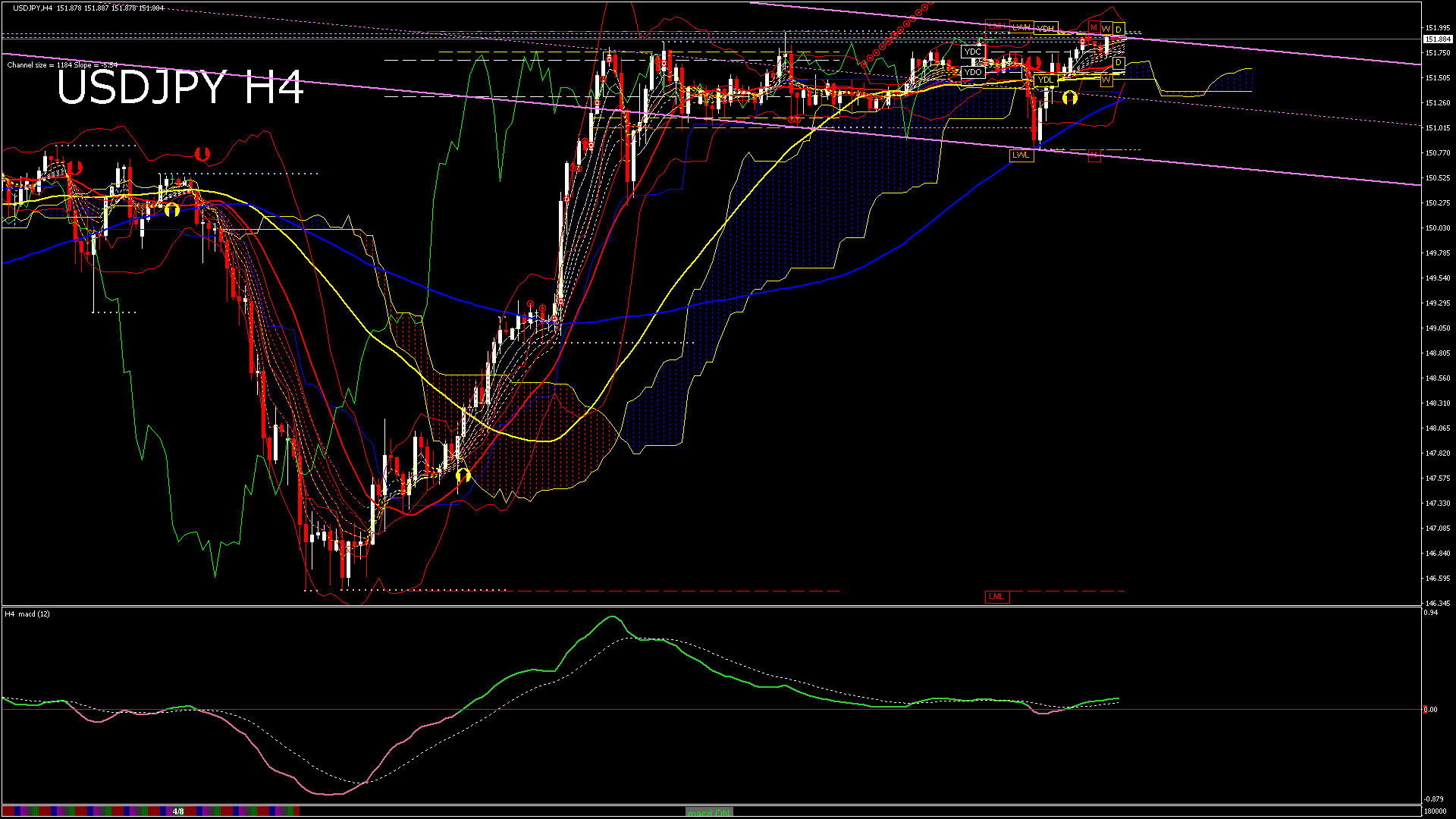Click the red M box beside LWL

tap(1094, 155)
